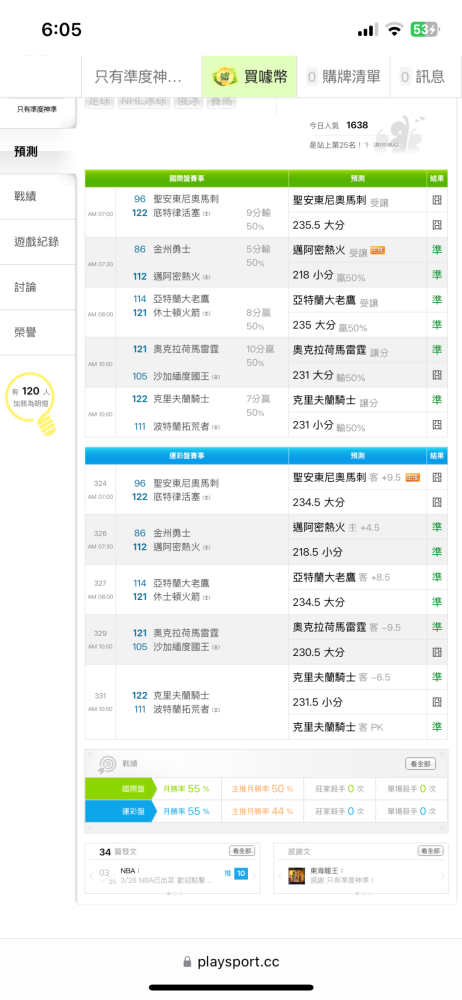Image resolution: width=462 pixels, height=1000 pixels.
Task: Click 看全部 next to 34 篇發文
Action: [242, 851]
